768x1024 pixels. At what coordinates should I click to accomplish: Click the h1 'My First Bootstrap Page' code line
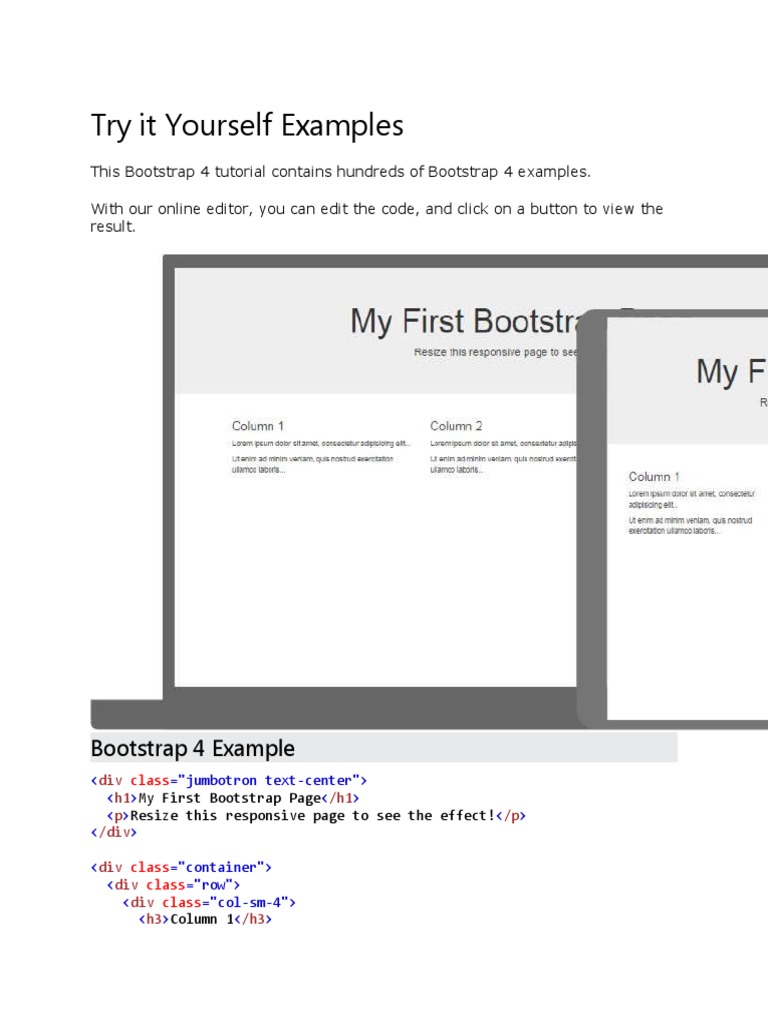233,798
